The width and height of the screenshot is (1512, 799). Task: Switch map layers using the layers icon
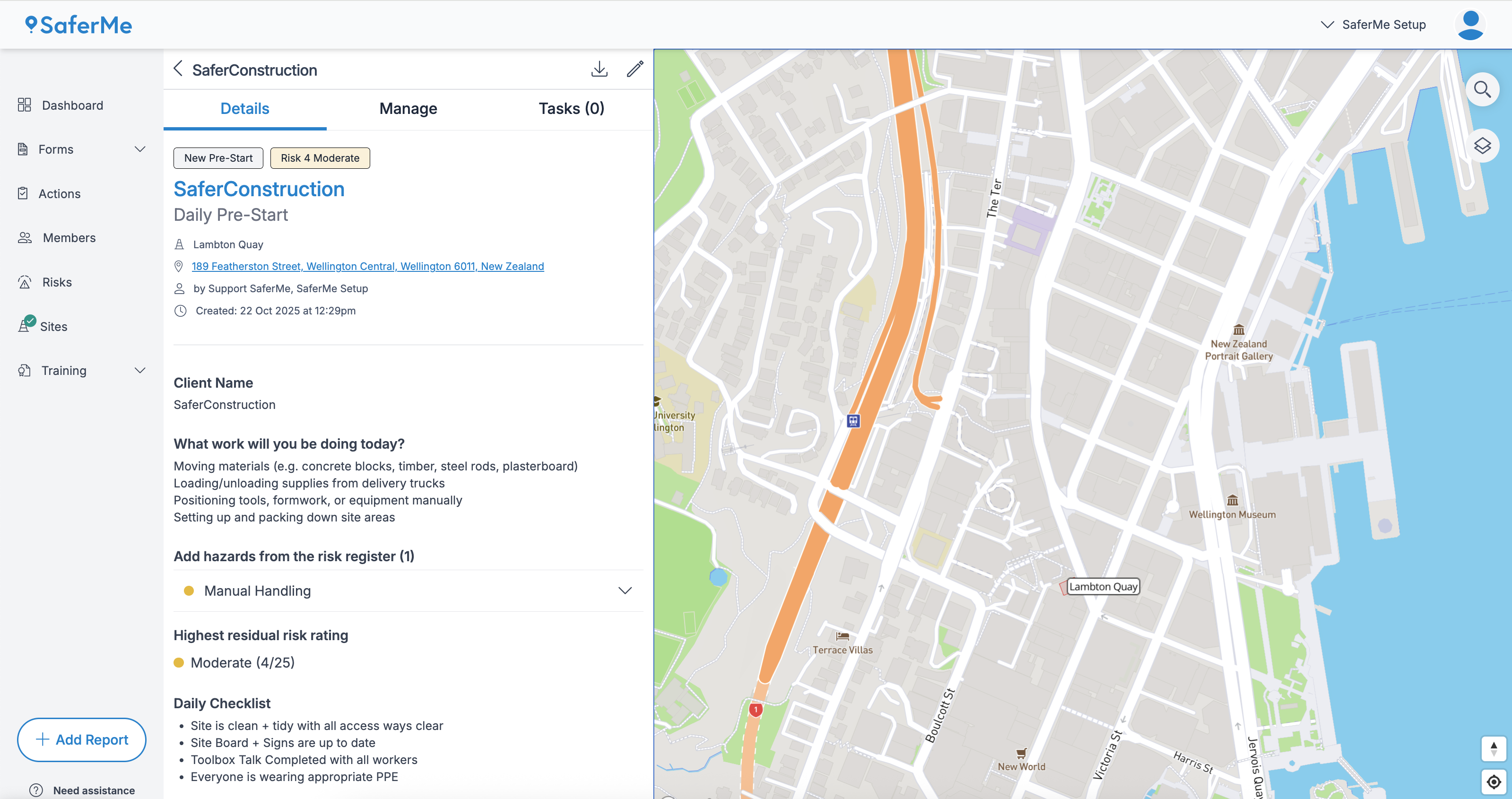(1483, 145)
